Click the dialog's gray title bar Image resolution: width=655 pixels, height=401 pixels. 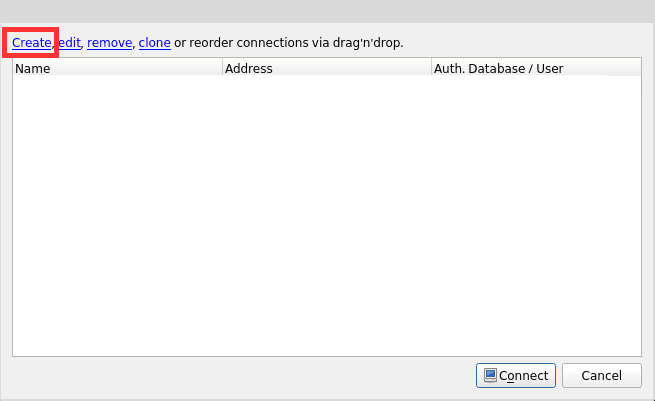[327, 9]
